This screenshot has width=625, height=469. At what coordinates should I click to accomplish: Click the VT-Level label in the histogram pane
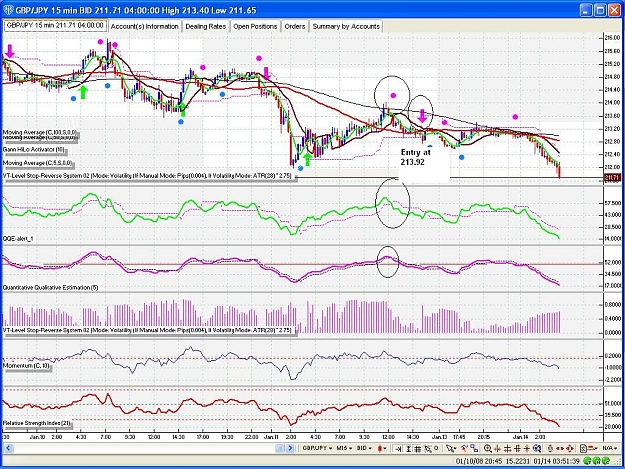coord(147,330)
